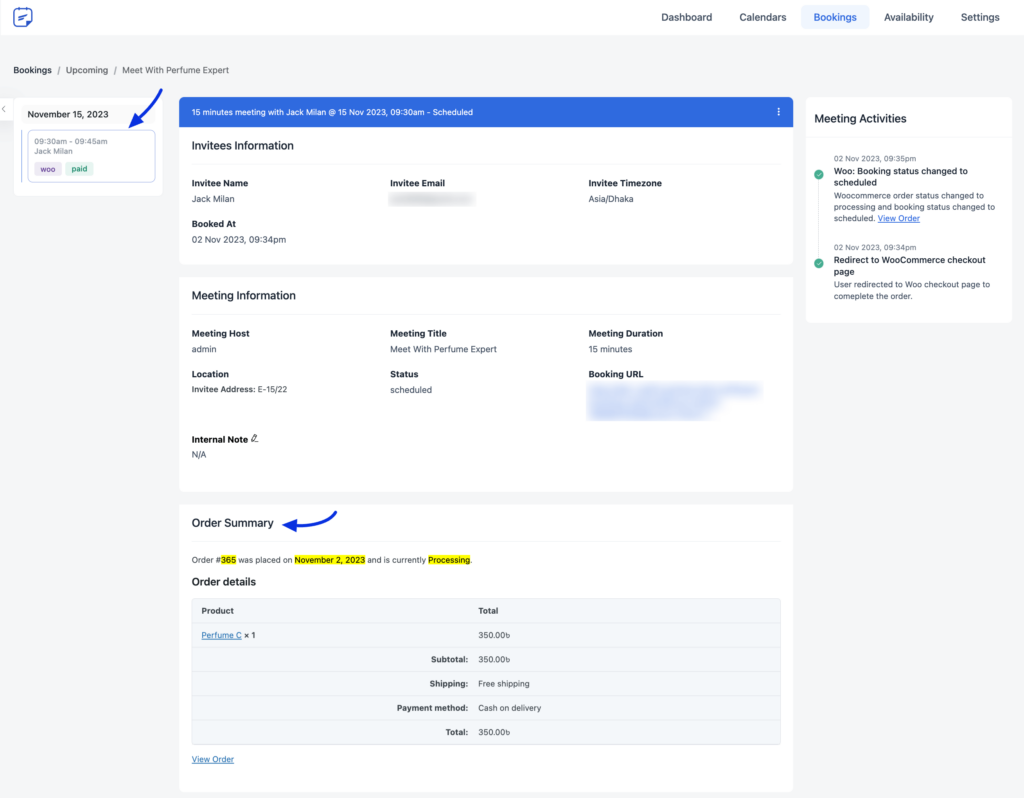
Task: Select the 09:30am Jack Milan booking card
Action: (x=91, y=155)
